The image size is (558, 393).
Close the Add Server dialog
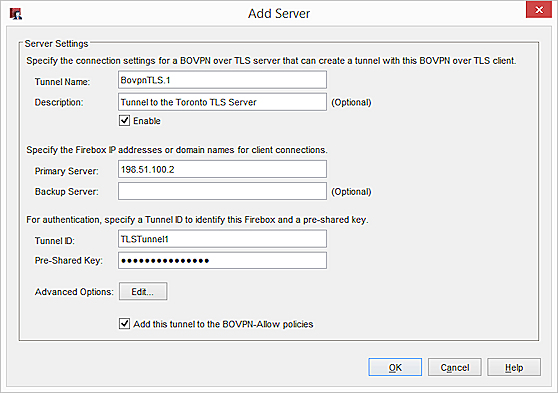click(x=539, y=10)
